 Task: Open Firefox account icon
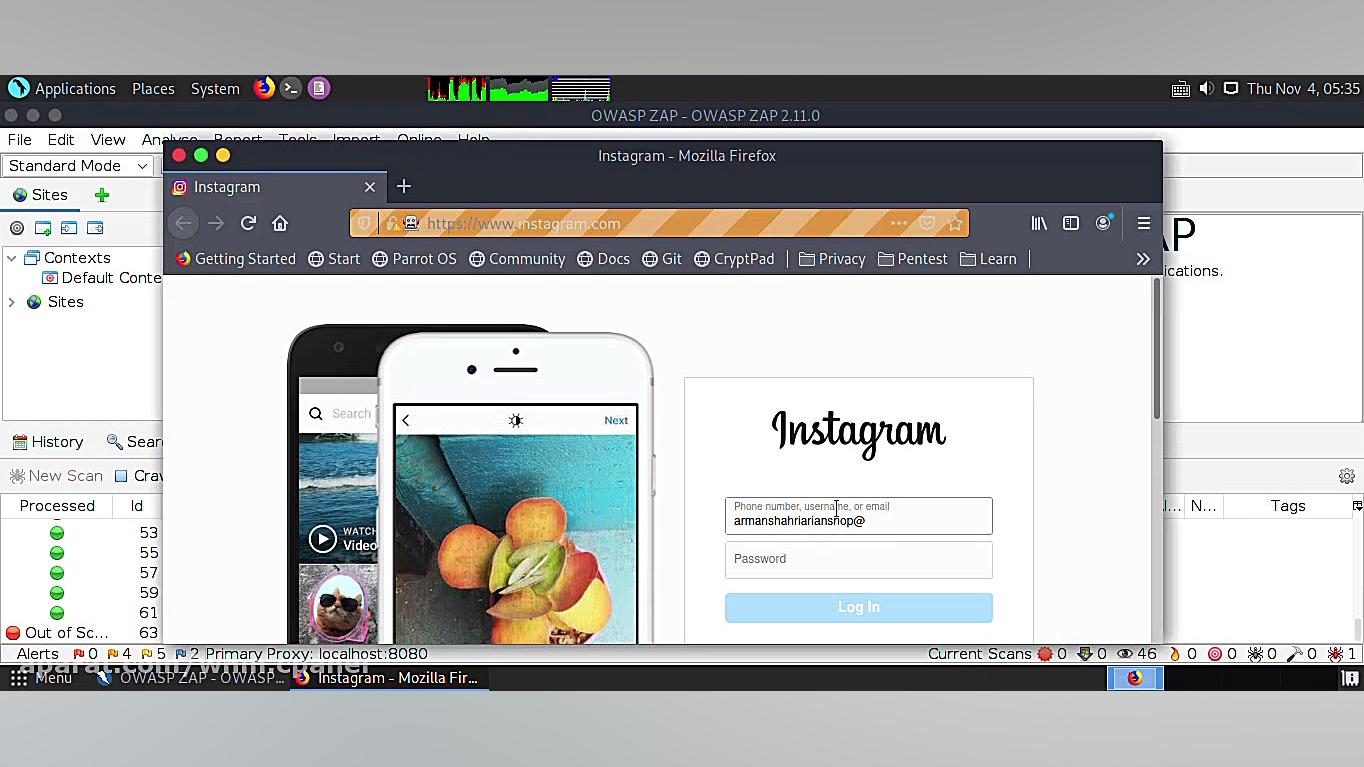[x=1104, y=223]
